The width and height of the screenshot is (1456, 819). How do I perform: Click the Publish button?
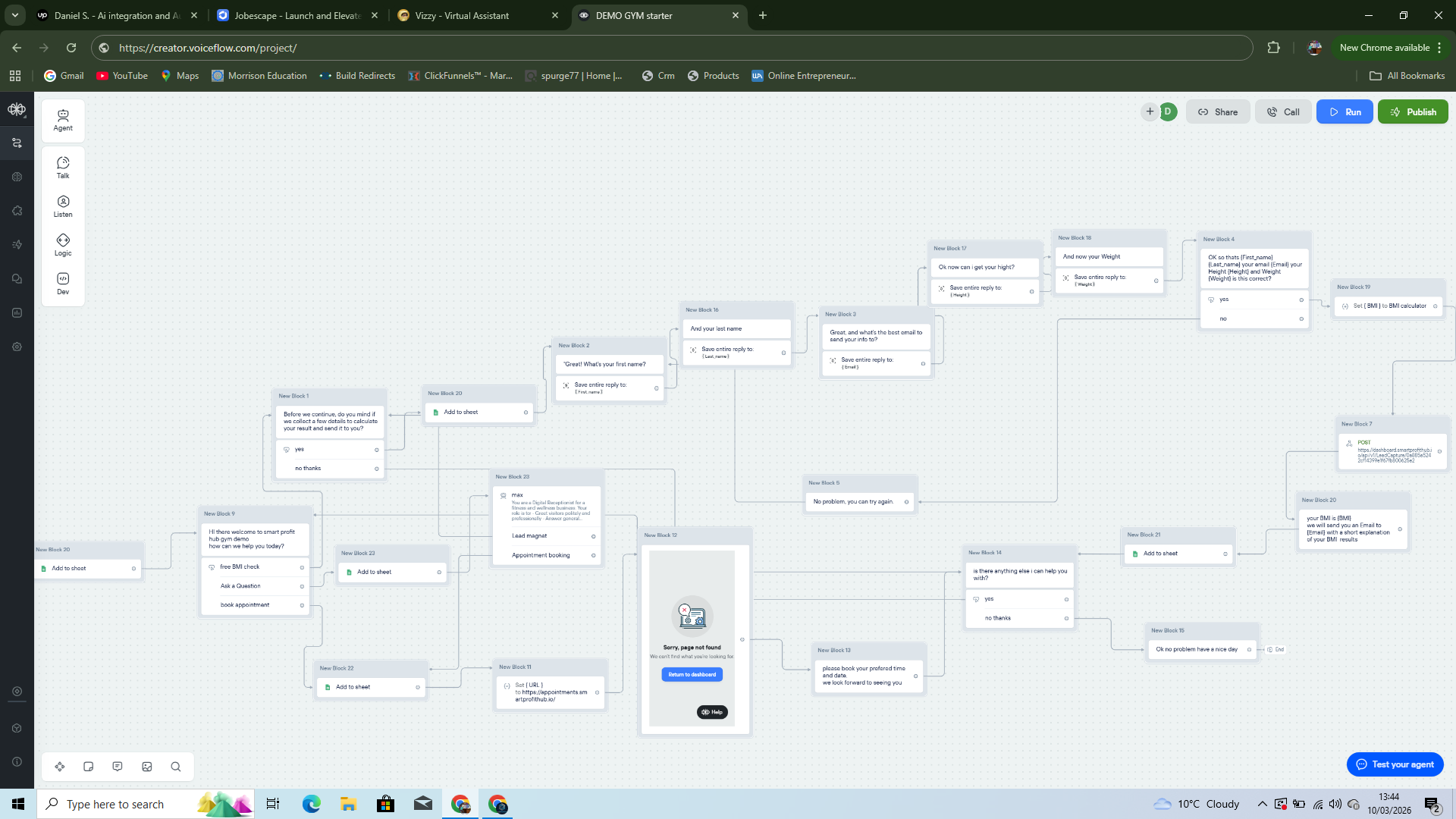pos(1413,111)
